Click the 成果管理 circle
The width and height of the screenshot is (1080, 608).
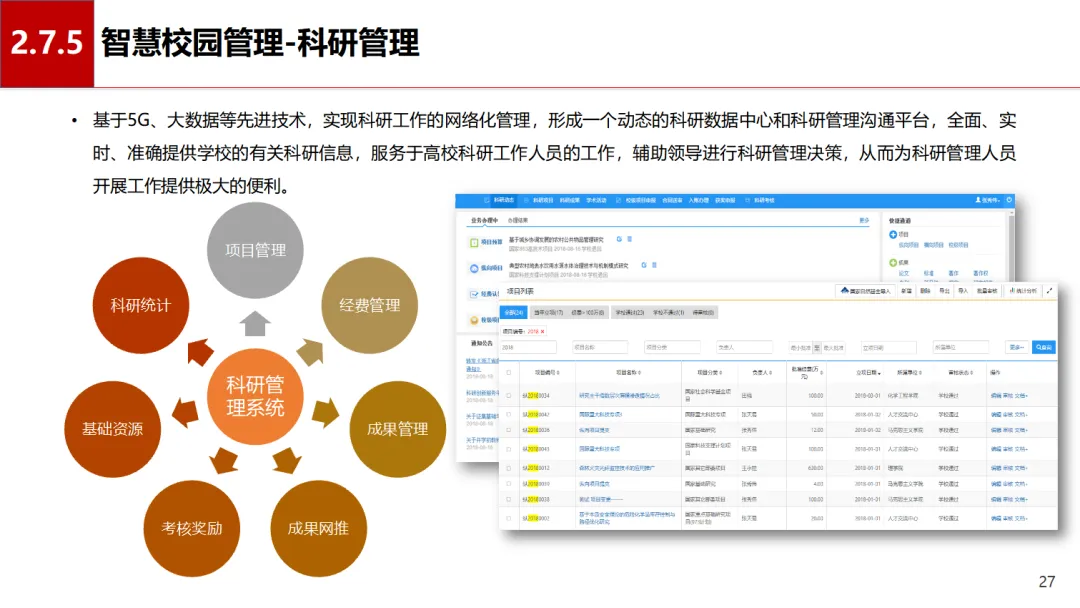[x=397, y=429]
